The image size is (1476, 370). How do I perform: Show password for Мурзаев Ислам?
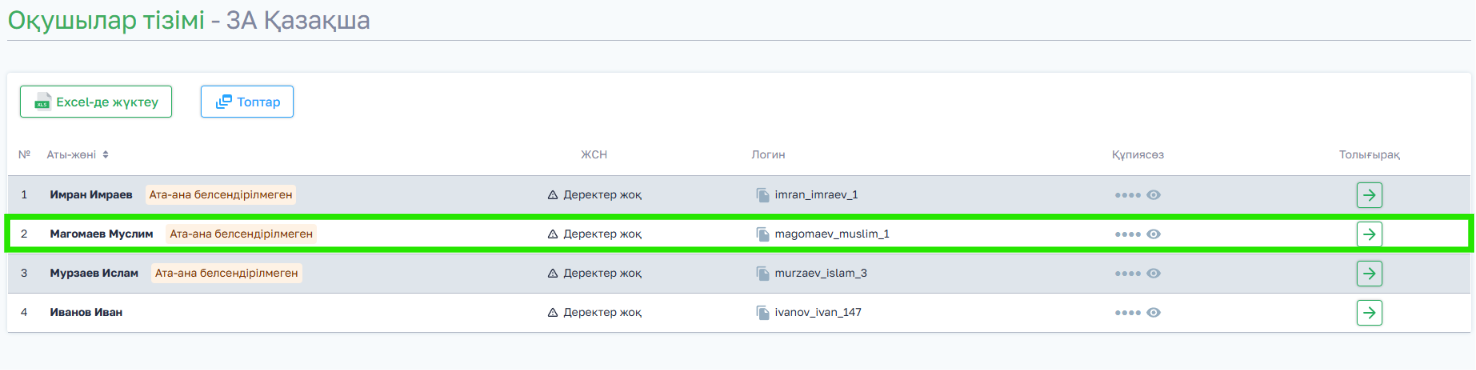[x=1154, y=273]
